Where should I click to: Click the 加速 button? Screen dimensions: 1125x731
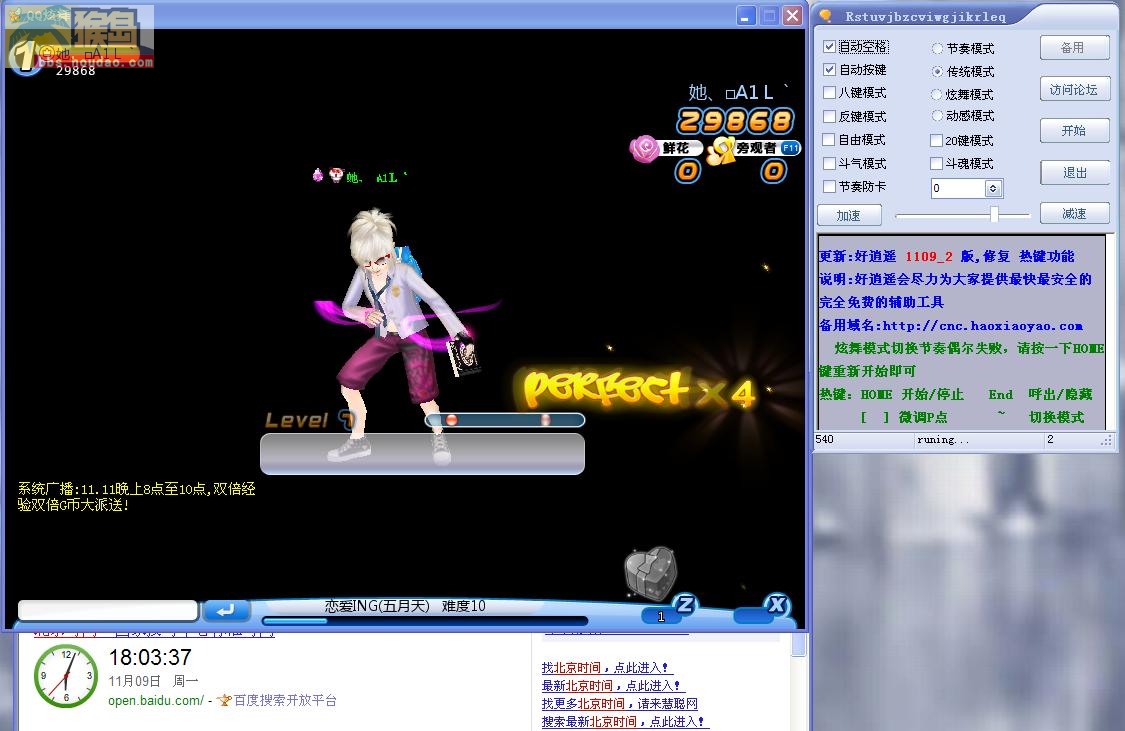pyautogui.click(x=849, y=215)
